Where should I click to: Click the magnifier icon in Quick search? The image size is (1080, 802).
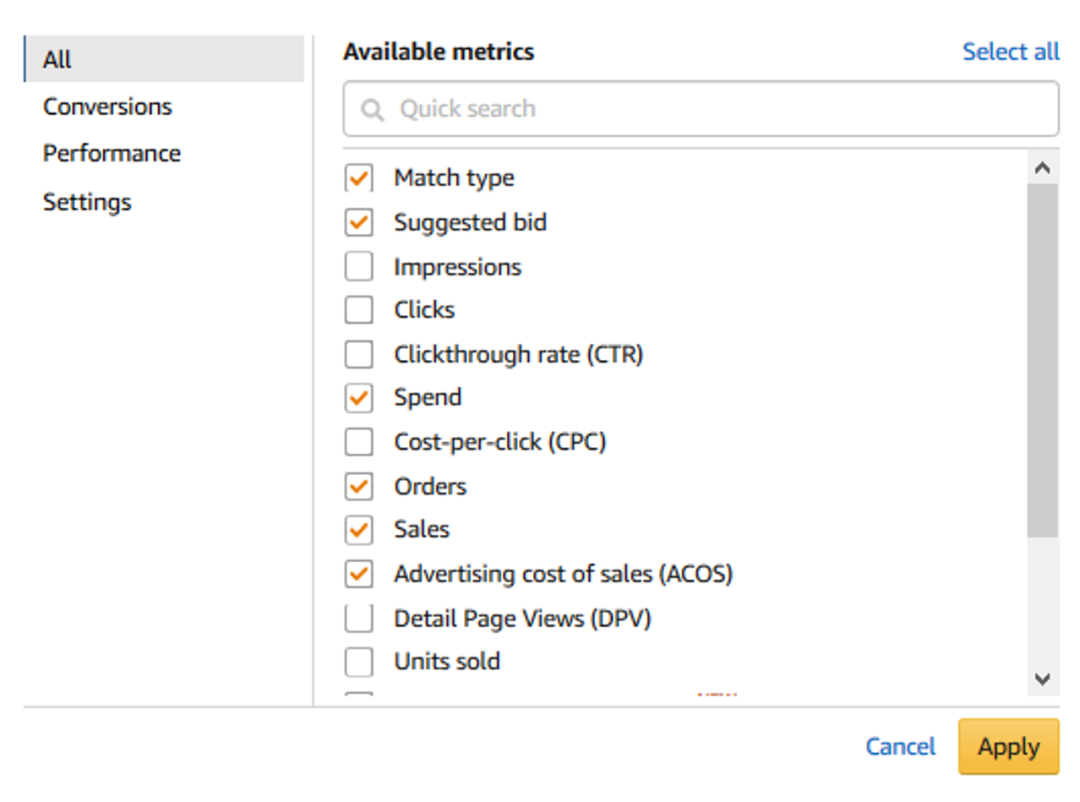372,109
